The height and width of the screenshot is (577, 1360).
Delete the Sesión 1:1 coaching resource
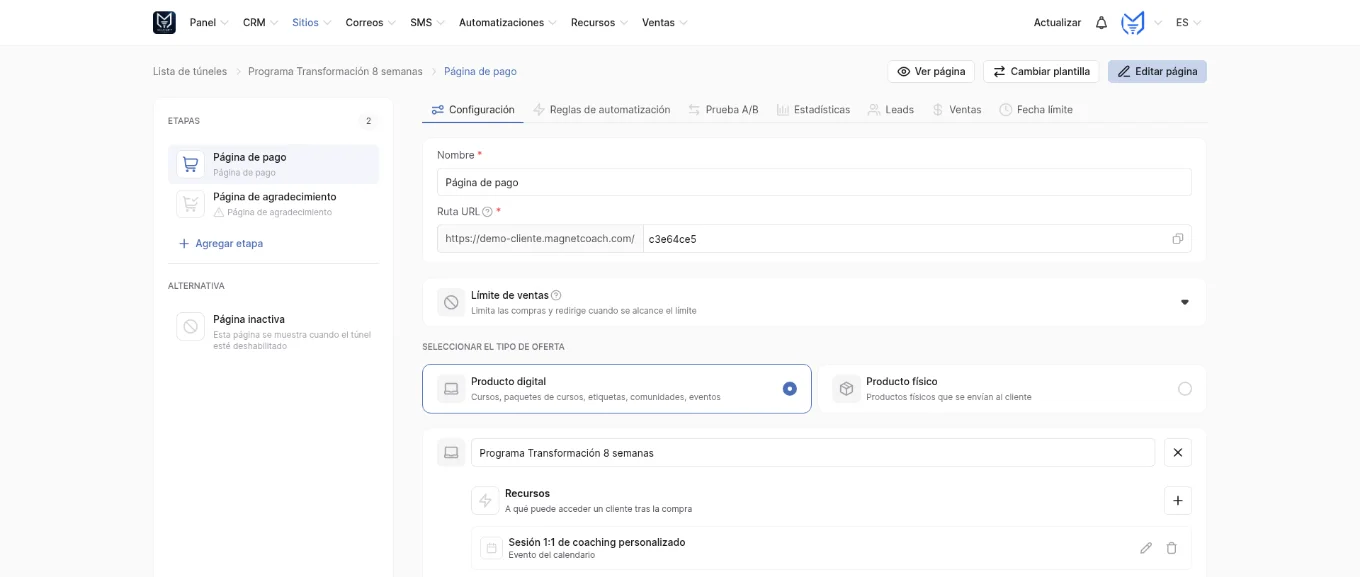click(x=1171, y=548)
